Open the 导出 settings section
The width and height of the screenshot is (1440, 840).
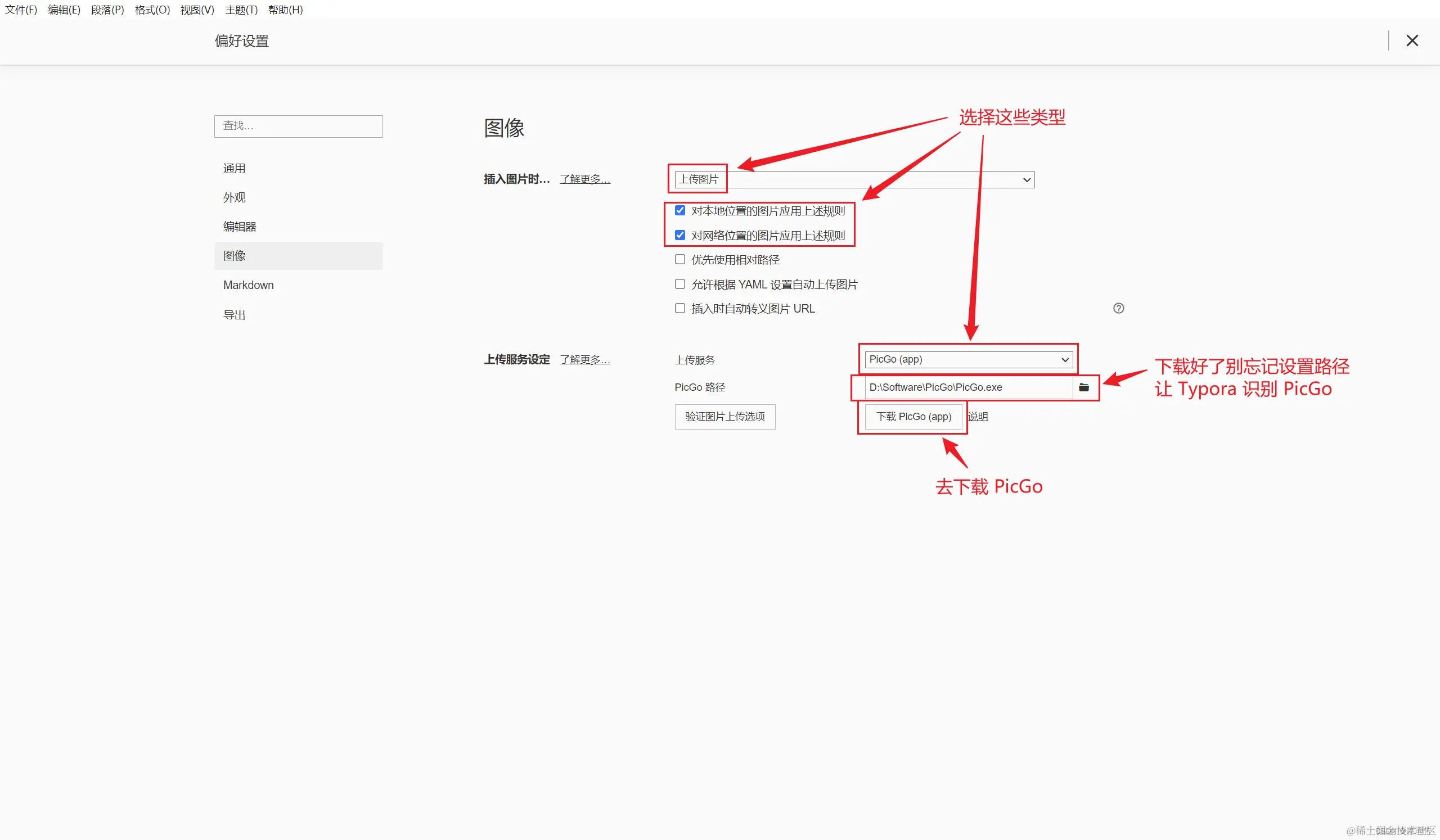233,314
